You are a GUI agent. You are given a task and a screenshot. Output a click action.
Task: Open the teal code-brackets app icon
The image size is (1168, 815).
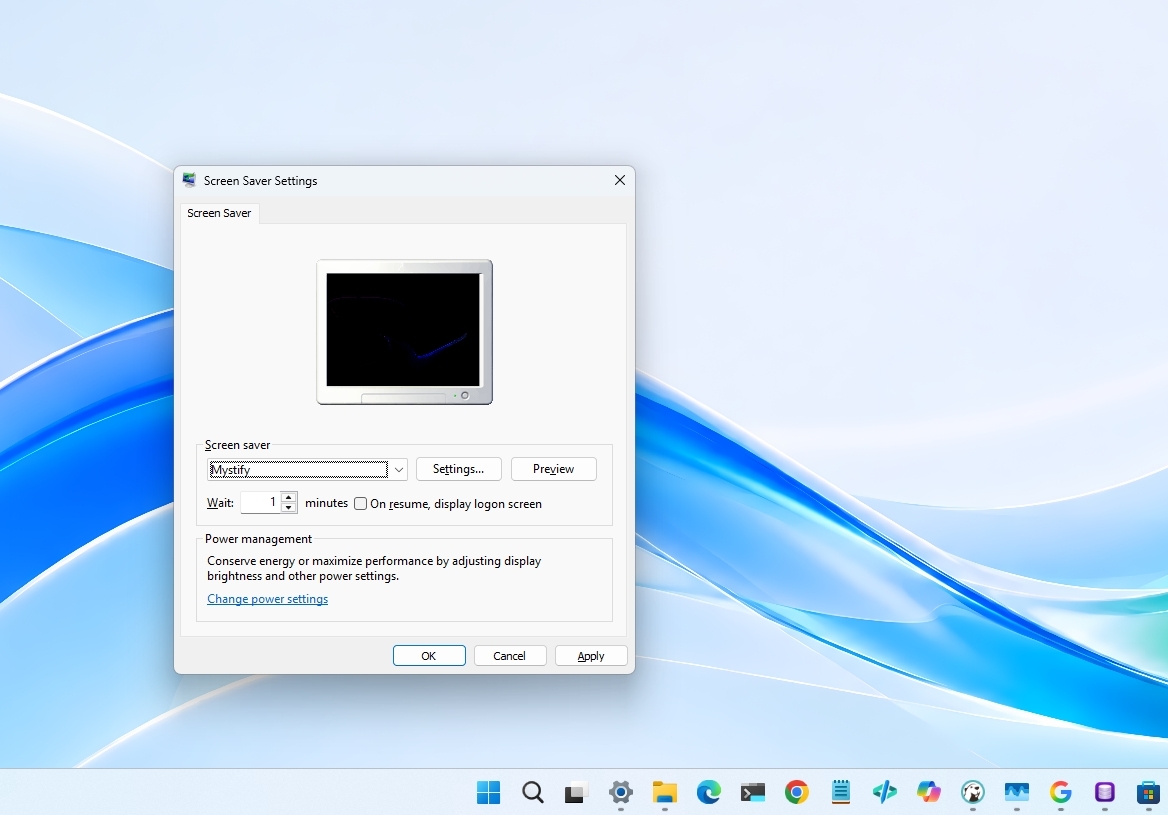(x=884, y=792)
